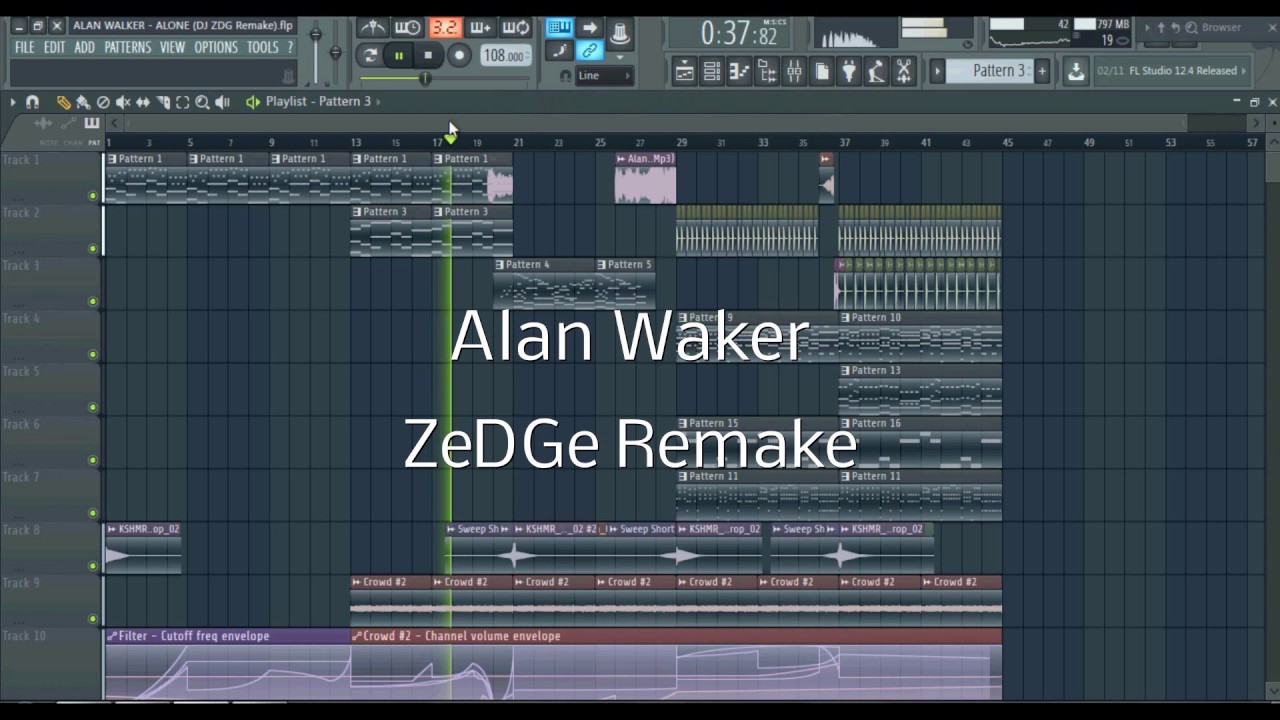
Task: Arm the record button
Action: [459, 56]
